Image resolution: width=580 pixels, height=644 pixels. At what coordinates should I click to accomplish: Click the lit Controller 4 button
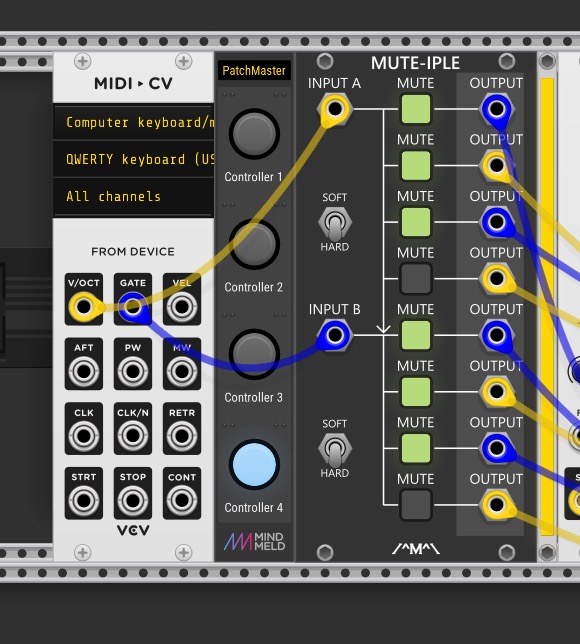click(254, 464)
